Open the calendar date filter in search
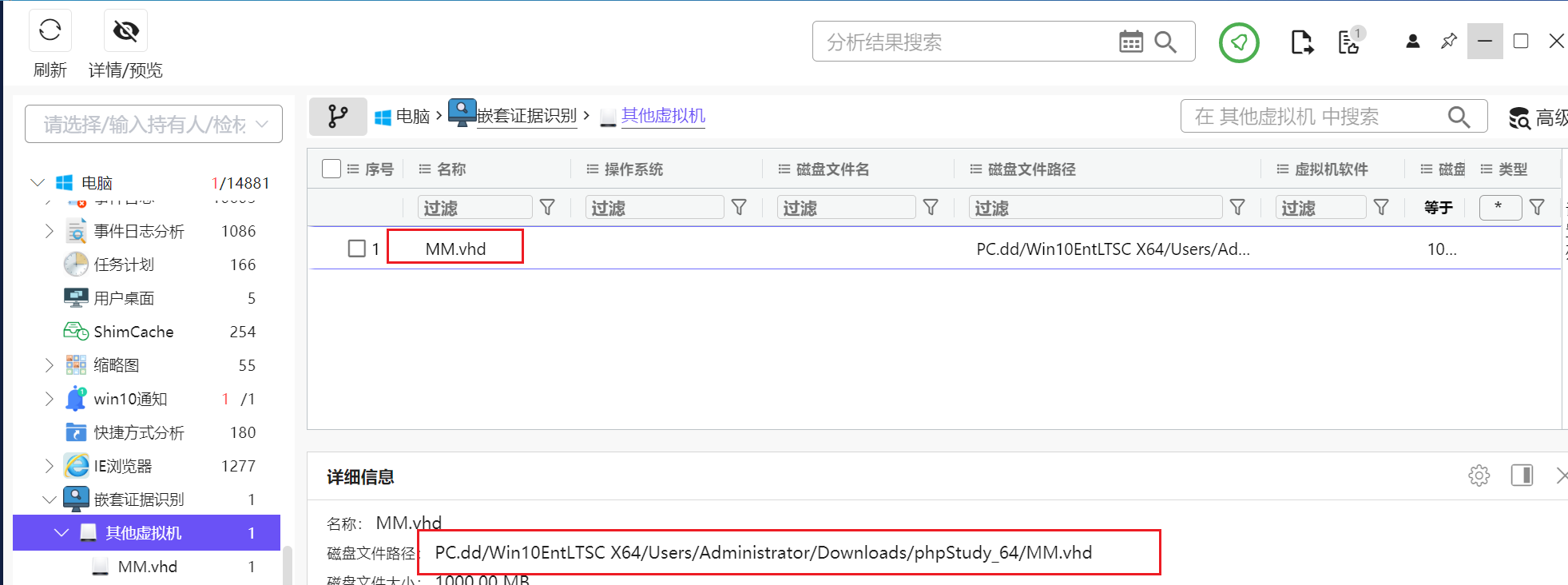Image resolution: width=1568 pixels, height=585 pixels. click(x=1130, y=42)
